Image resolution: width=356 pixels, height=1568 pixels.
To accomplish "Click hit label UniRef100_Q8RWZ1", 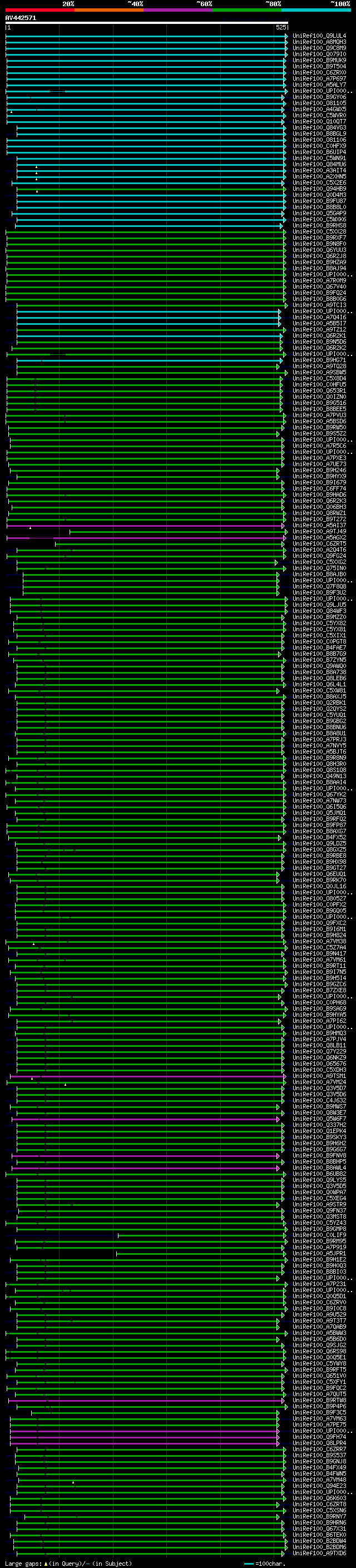I will click(319, 513).
